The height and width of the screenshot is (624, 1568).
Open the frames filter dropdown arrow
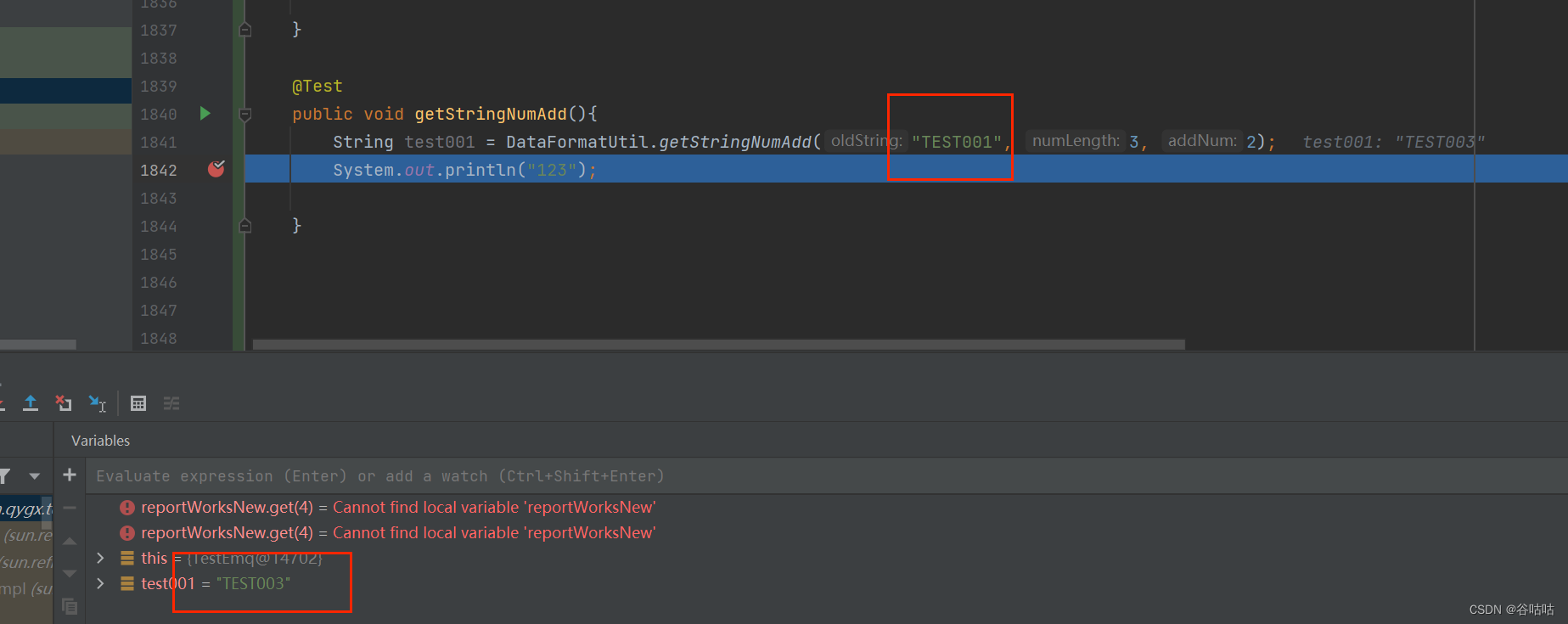[x=35, y=475]
